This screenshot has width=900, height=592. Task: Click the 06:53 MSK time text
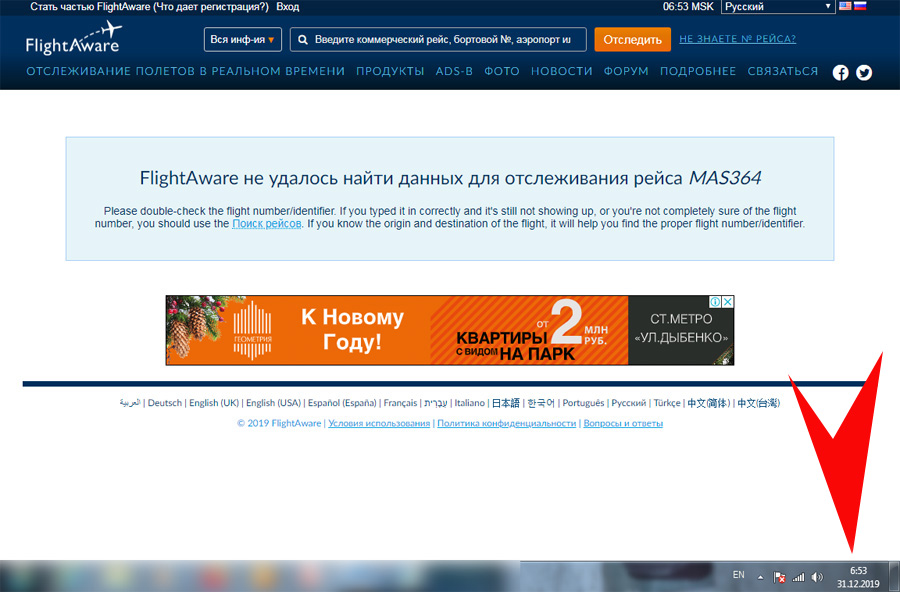click(688, 7)
